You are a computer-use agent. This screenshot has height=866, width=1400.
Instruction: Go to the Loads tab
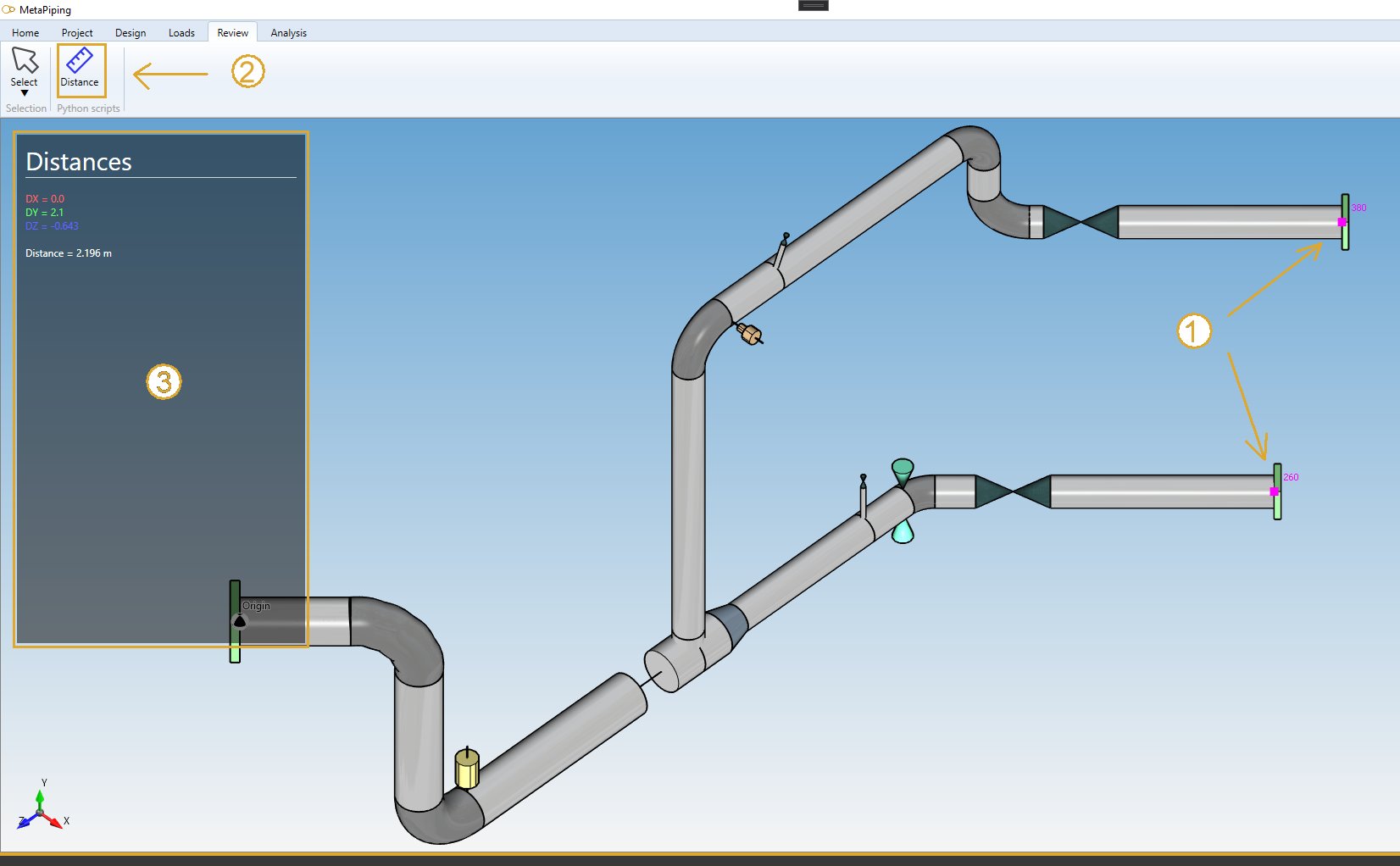pyautogui.click(x=181, y=32)
